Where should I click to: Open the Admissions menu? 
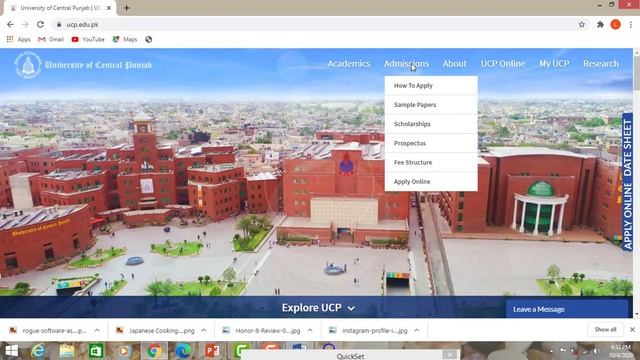[x=406, y=64]
